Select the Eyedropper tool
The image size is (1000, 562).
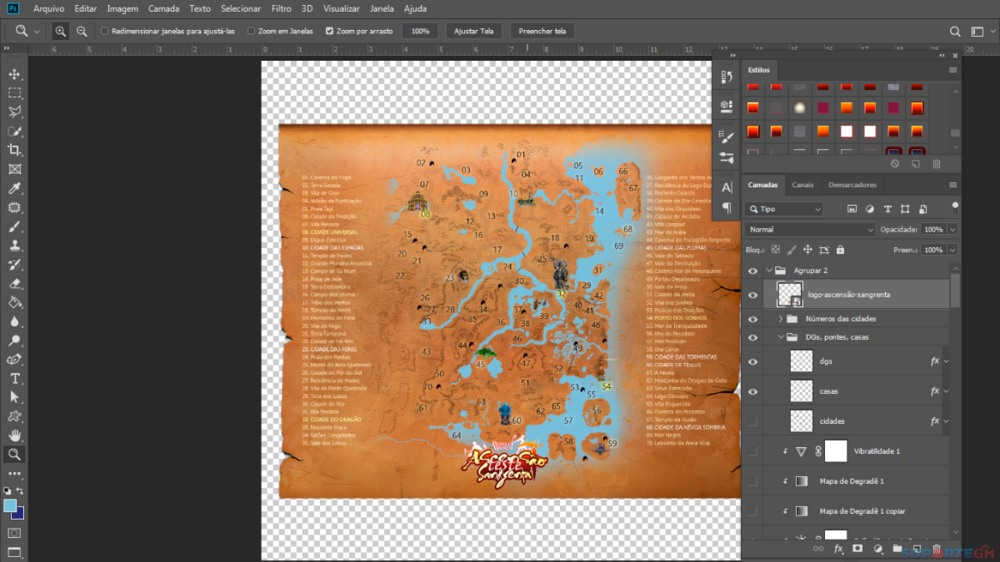click(x=15, y=188)
